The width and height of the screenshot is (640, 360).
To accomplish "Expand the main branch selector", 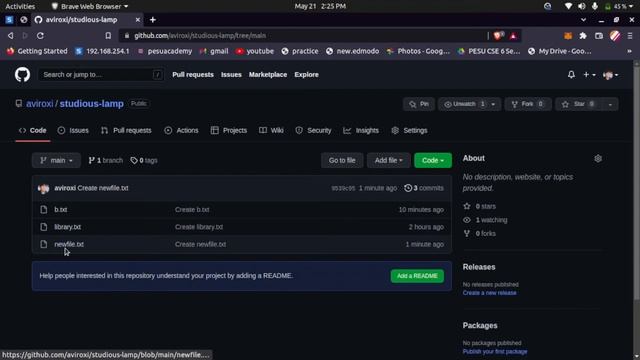I will [56, 160].
